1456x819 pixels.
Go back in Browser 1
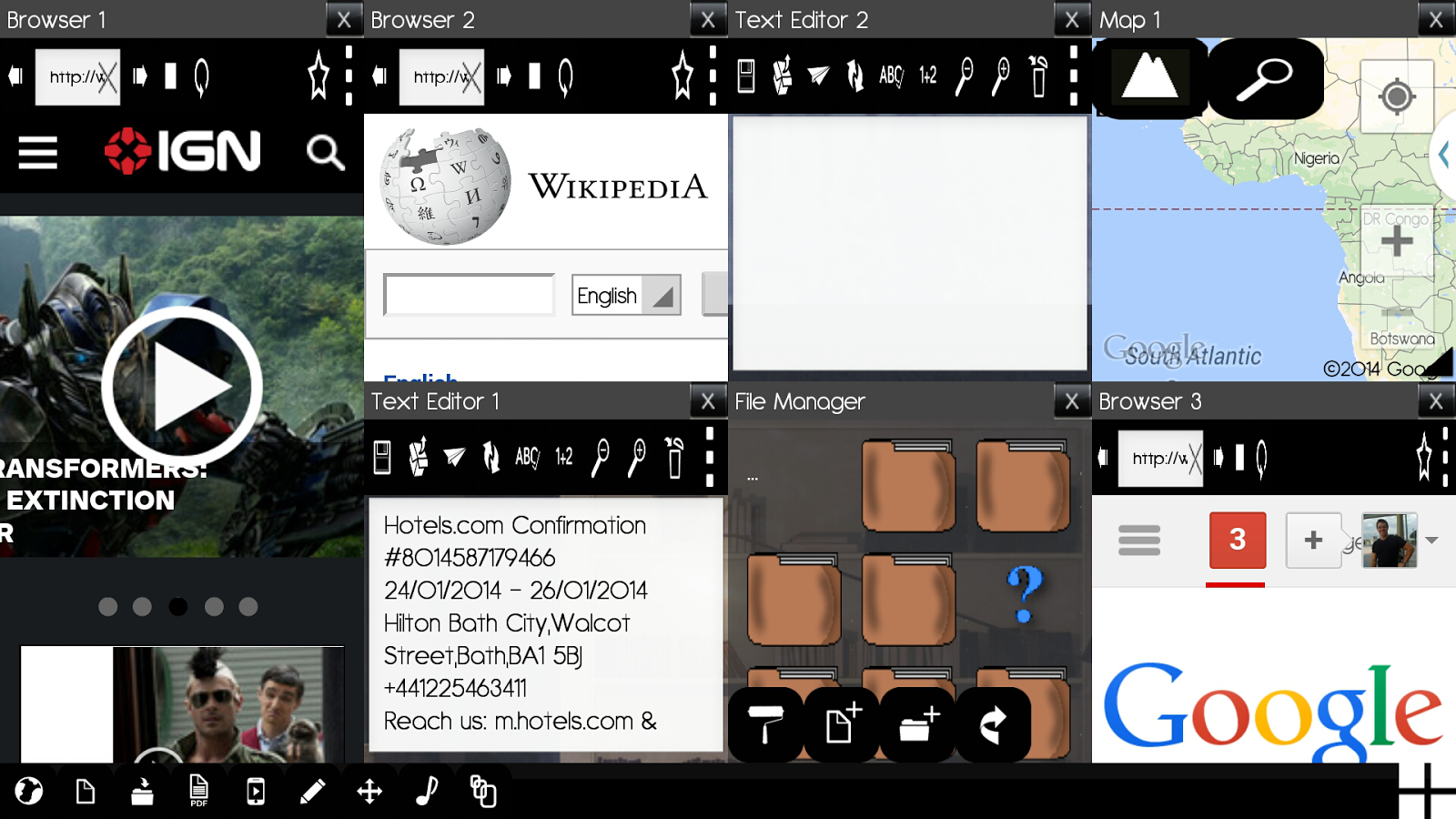[15, 76]
